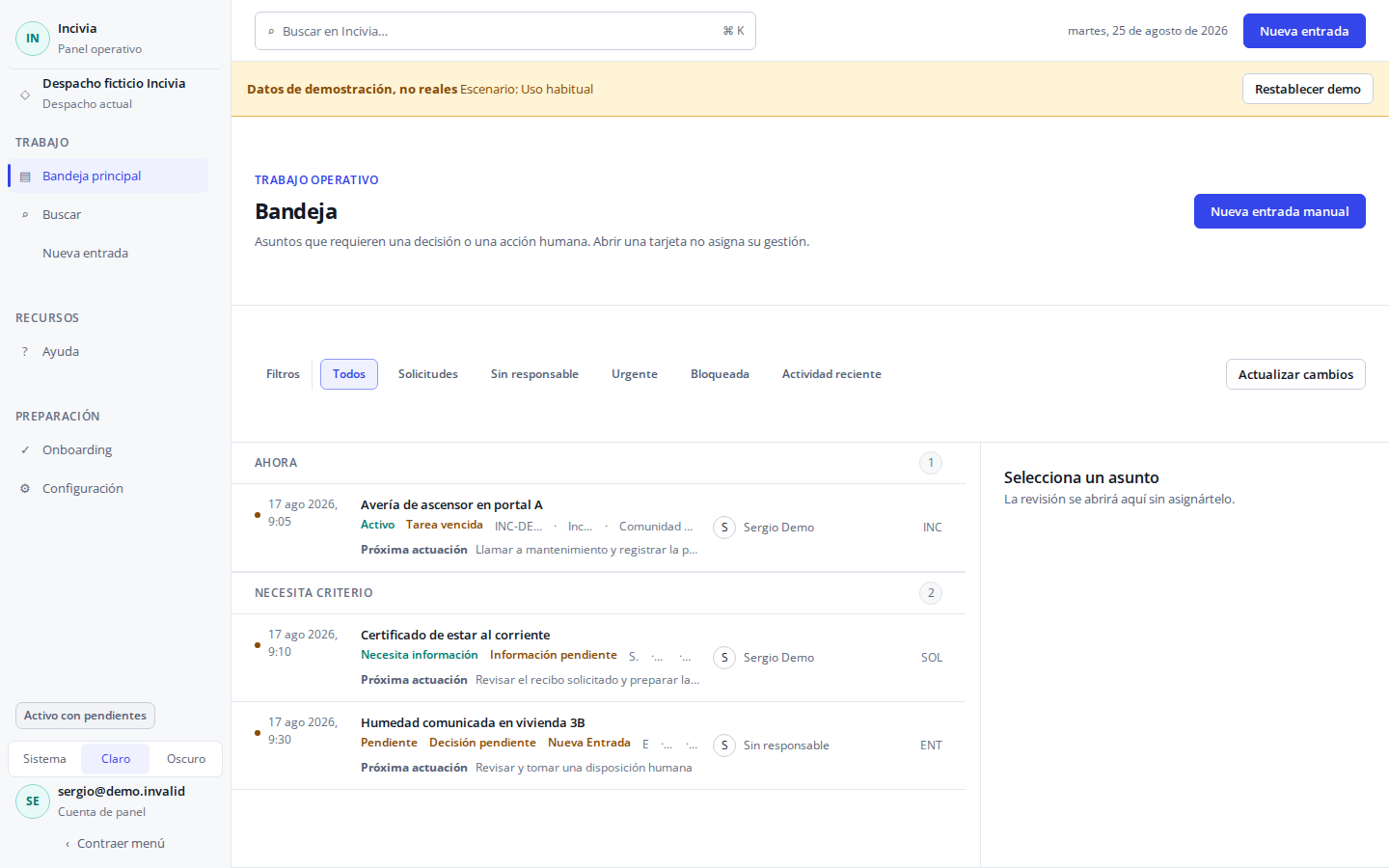1389x868 pixels.
Task: Click the S avatar in Avería de ascensor row
Action: click(724, 528)
